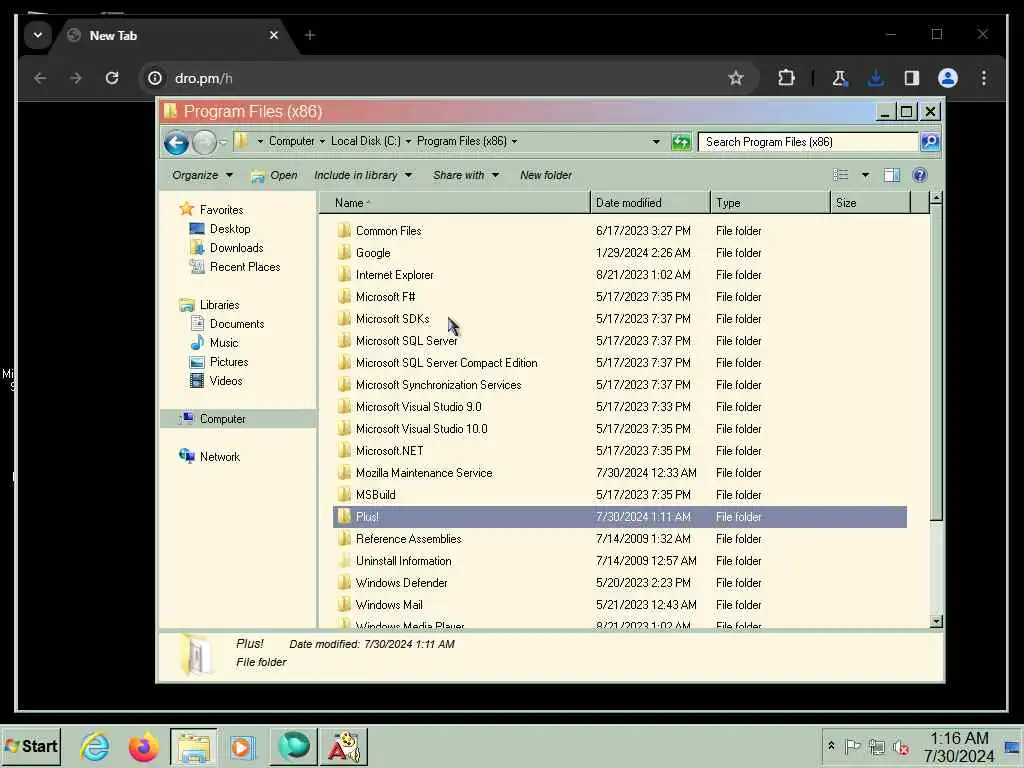Open the Share with menu

pos(466,175)
